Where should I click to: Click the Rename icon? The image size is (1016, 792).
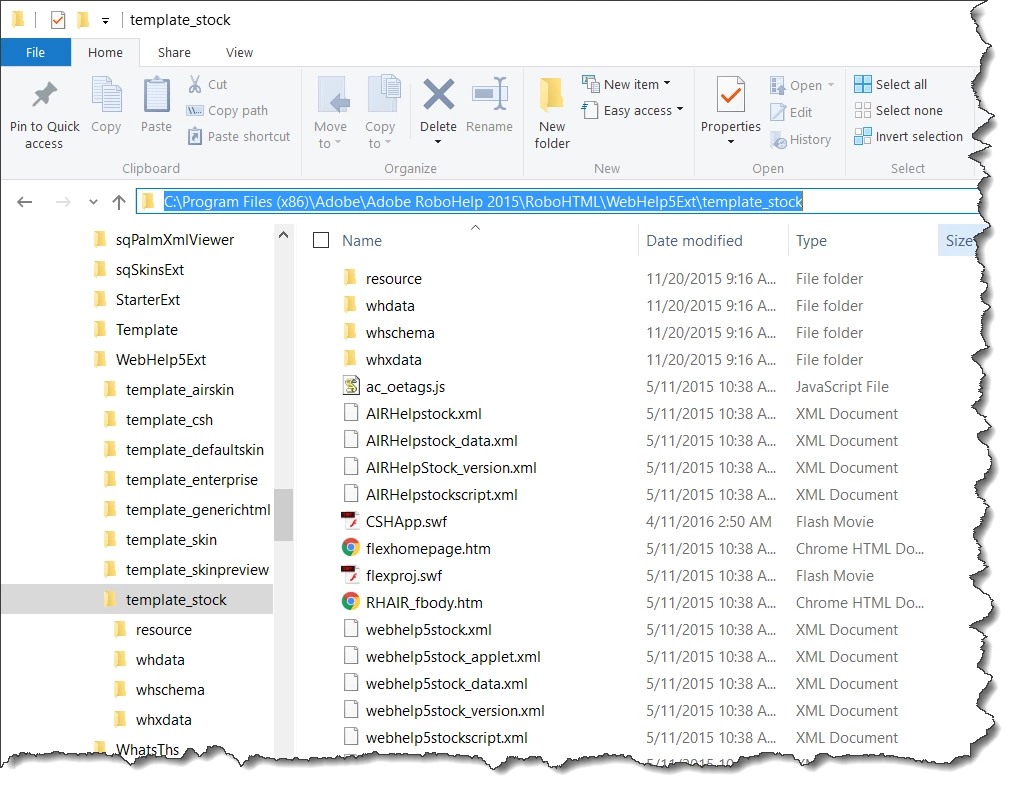[x=489, y=94]
